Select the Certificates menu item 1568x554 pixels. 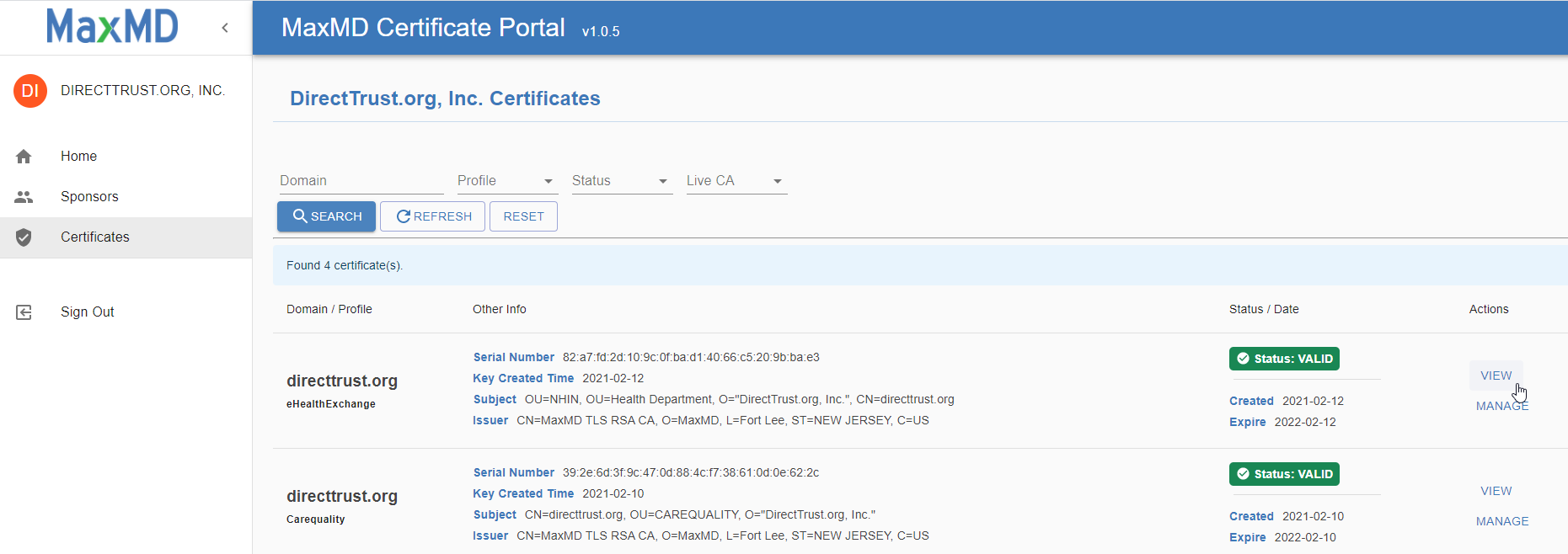(x=126, y=237)
